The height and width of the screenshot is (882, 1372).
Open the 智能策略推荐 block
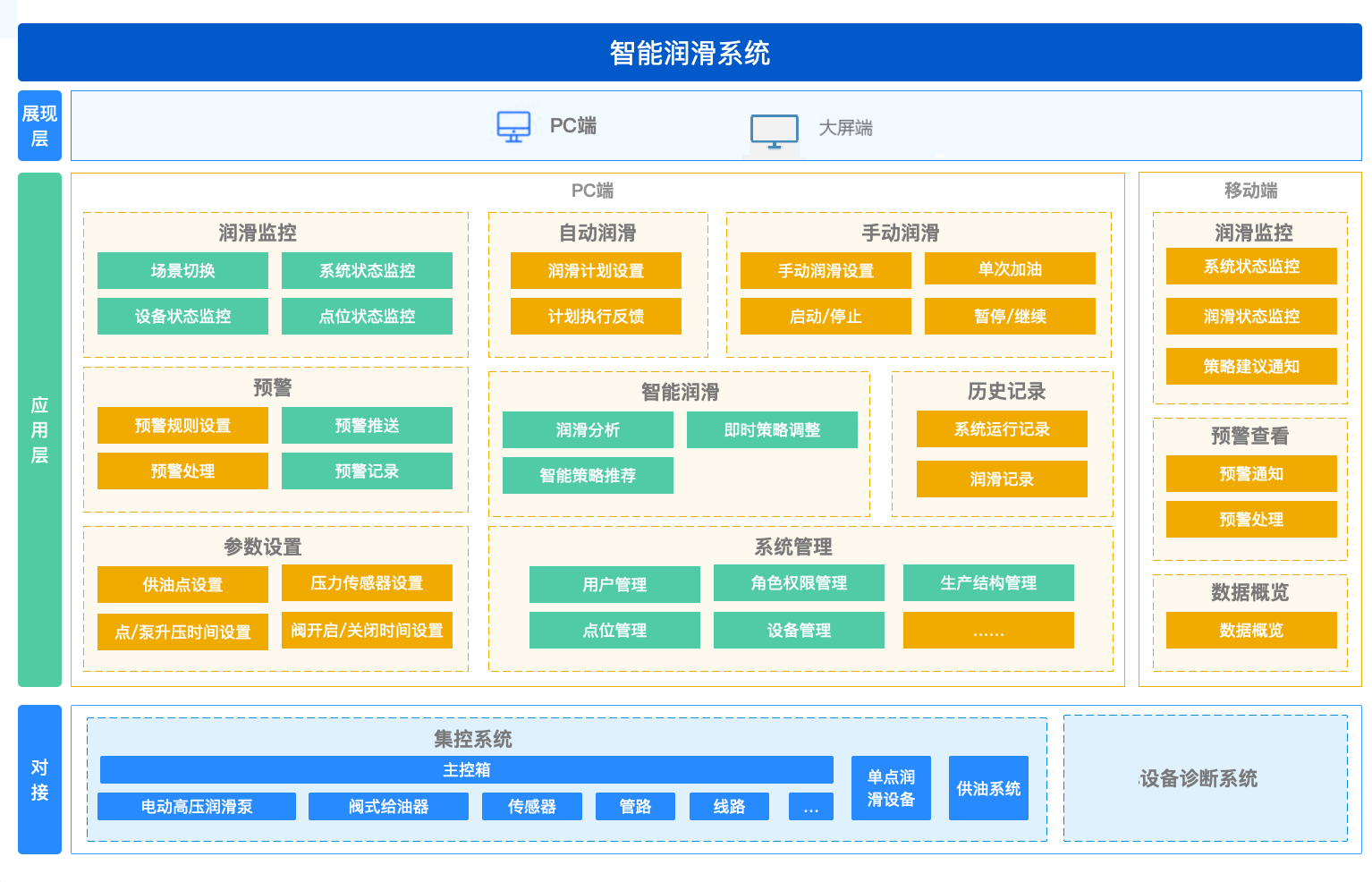point(588,476)
